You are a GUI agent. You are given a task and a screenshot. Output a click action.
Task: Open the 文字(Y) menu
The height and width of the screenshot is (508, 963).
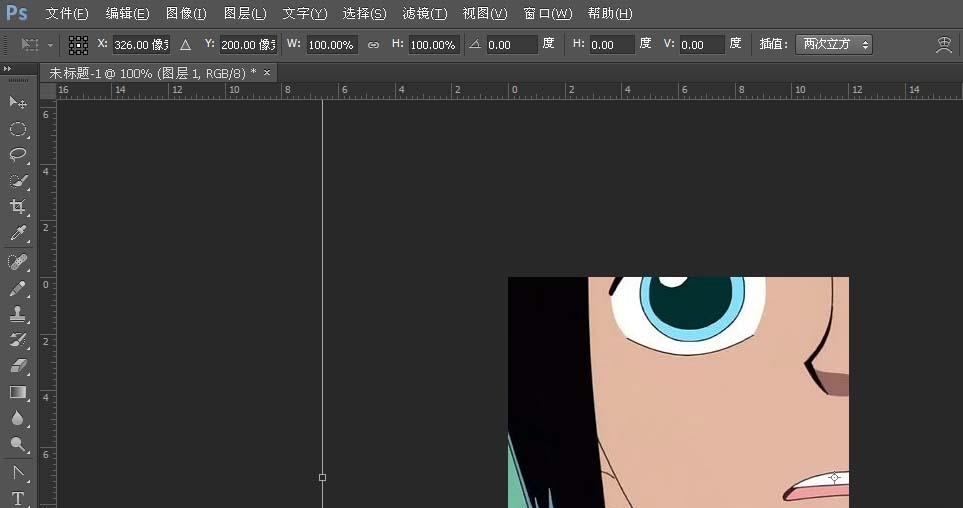coord(305,13)
